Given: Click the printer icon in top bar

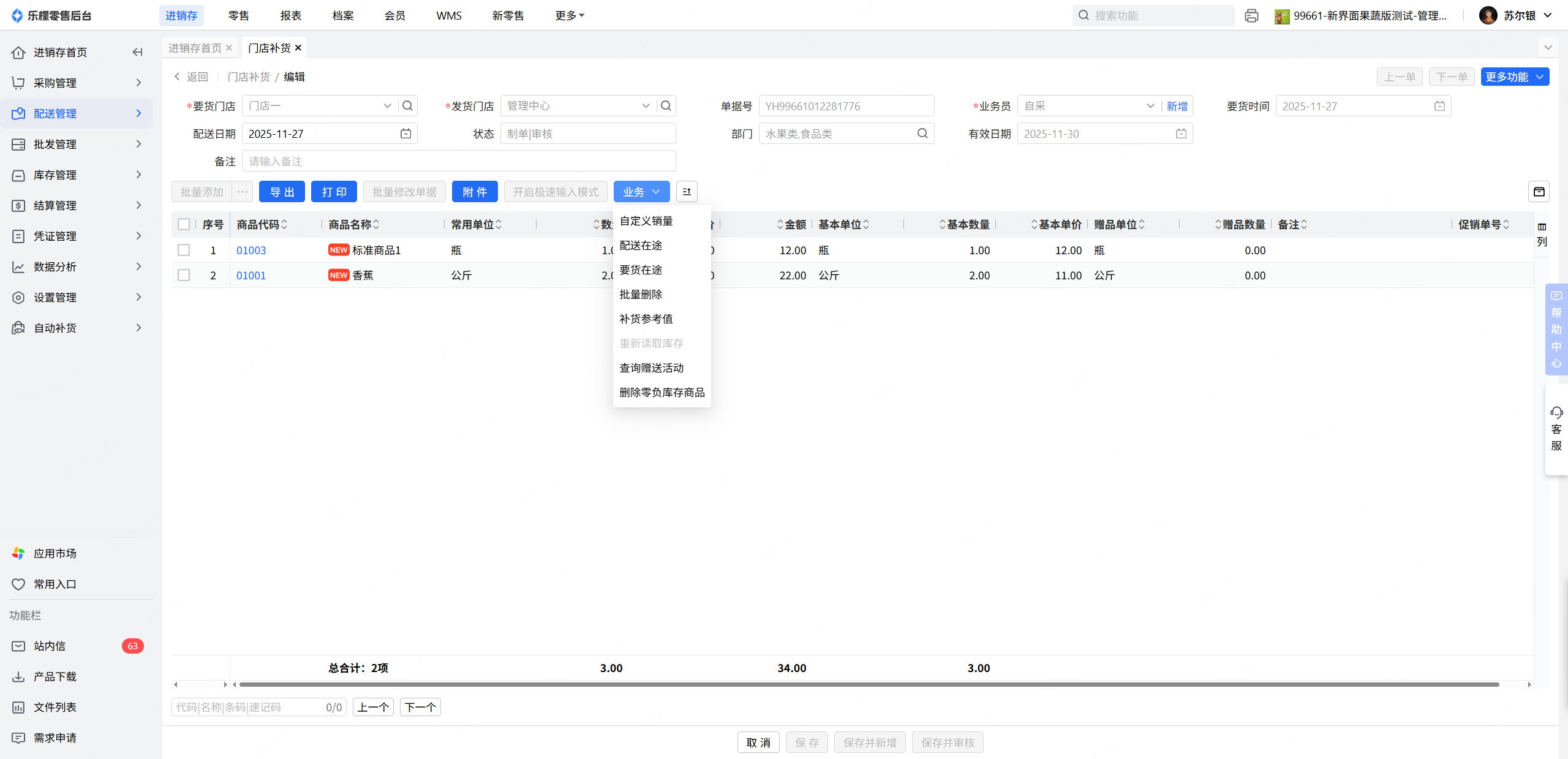Looking at the screenshot, I should tap(1251, 15).
